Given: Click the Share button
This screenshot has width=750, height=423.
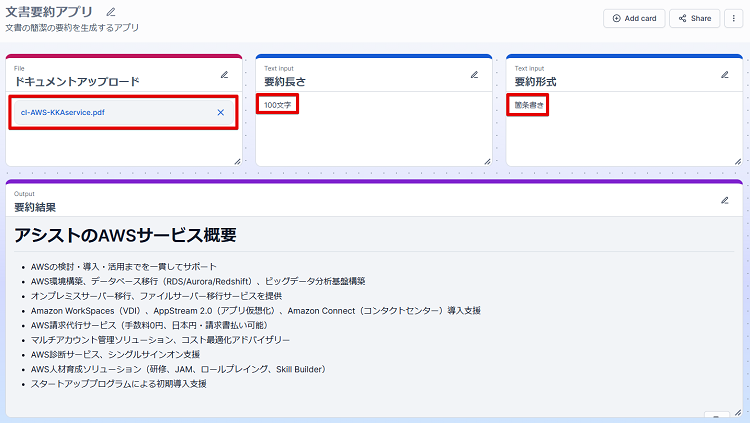Looking at the screenshot, I should (693, 18).
